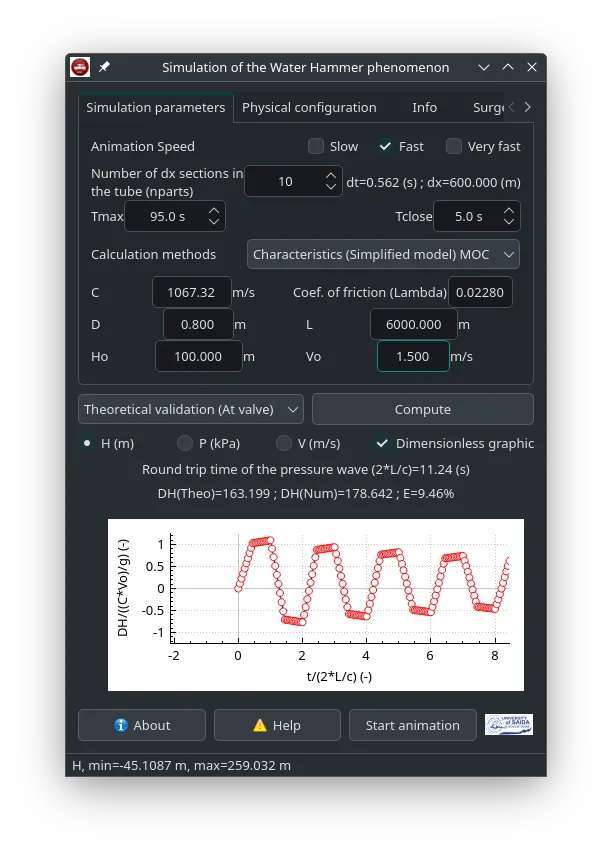This screenshot has width=612, height=854.
Task: Open the Info tab
Action: (425, 107)
